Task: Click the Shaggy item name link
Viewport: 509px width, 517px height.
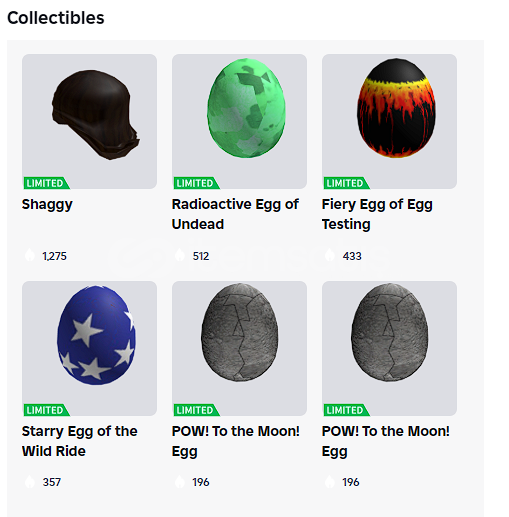Action: click(x=47, y=205)
